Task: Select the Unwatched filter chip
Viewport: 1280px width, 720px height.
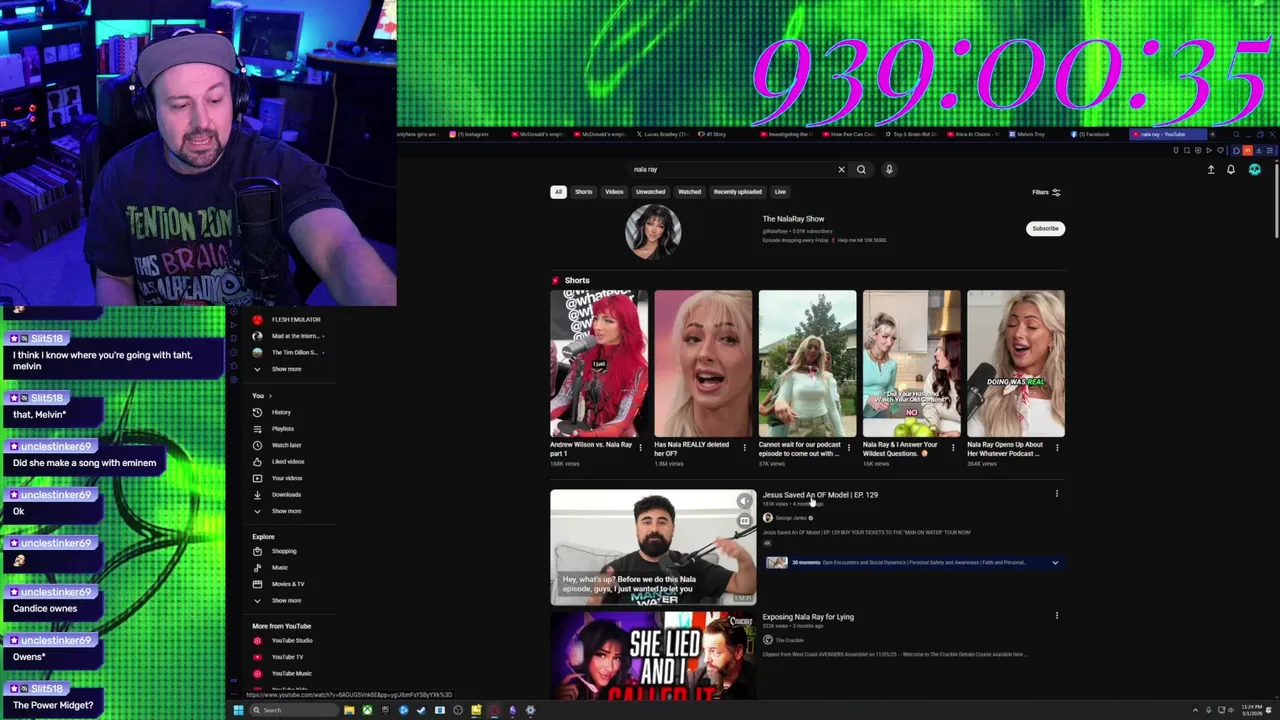Action: [650, 192]
